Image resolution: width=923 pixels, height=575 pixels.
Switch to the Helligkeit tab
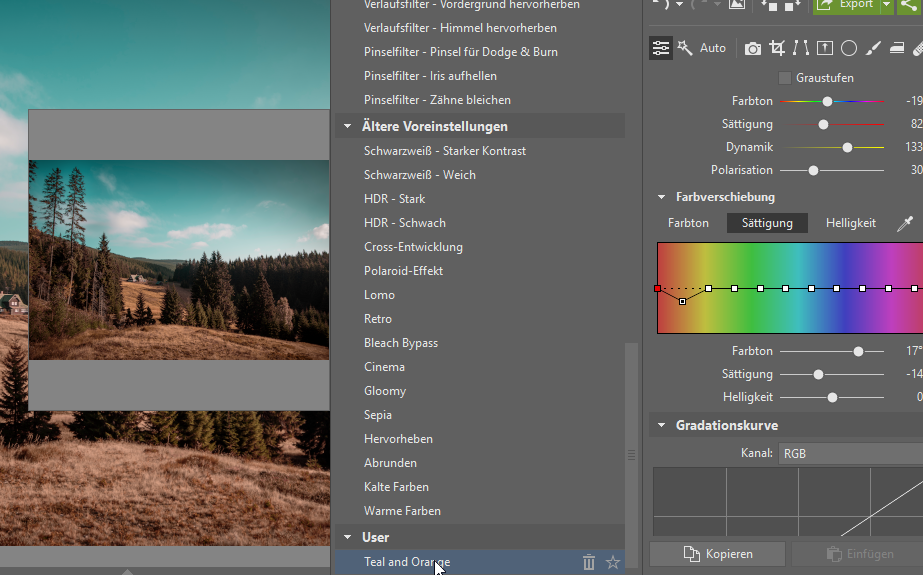pyautogui.click(x=851, y=223)
